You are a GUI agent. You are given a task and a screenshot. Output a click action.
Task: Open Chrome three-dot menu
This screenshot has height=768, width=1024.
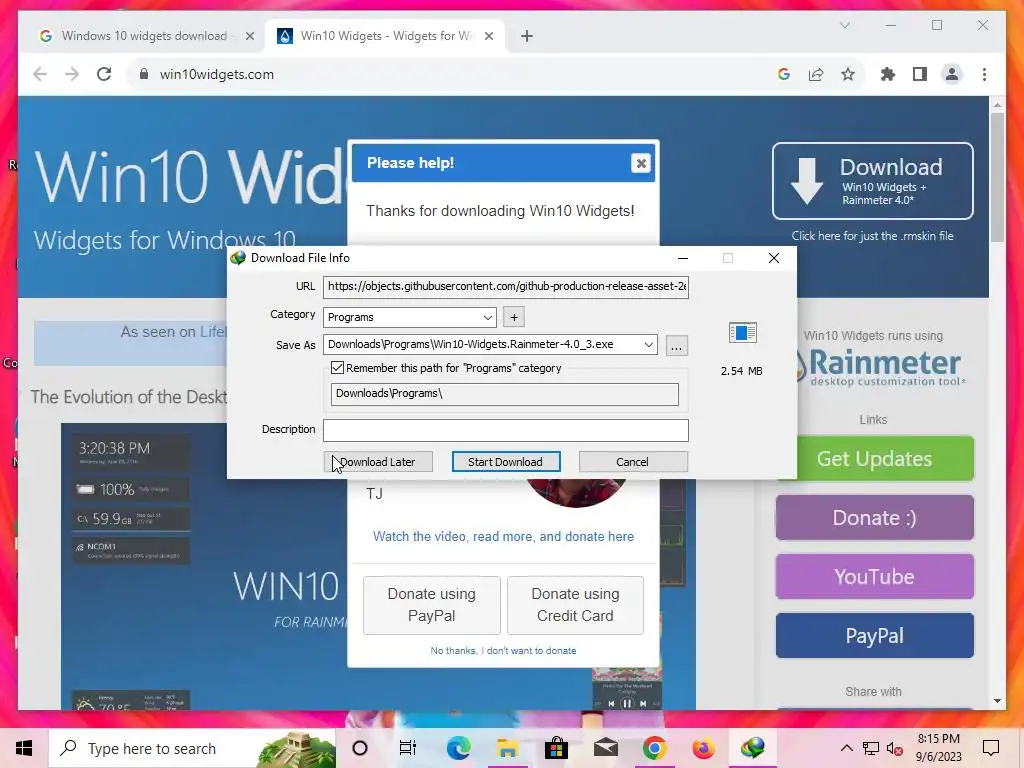click(x=984, y=74)
